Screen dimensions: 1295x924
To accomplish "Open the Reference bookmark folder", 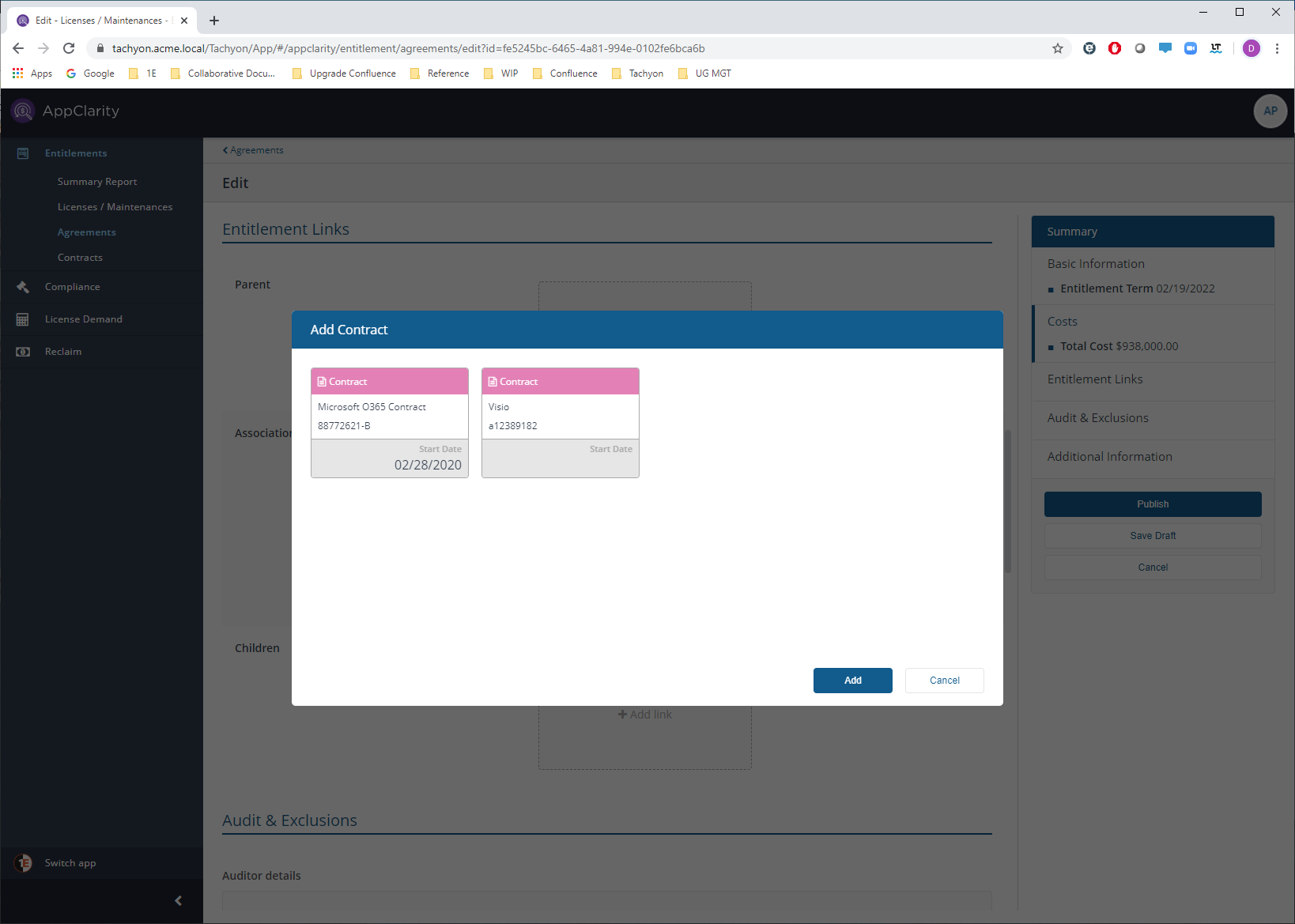I will pyautogui.click(x=440, y=74).
